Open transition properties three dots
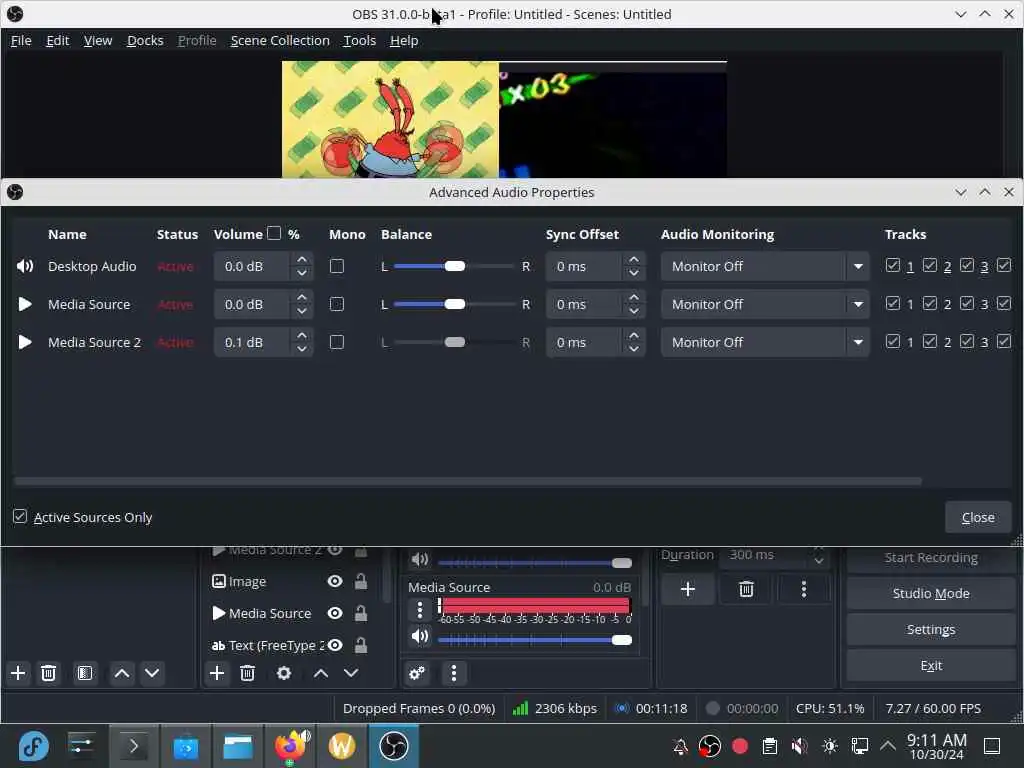The height and width of the screenshot is (768, 1024). pos(804,590)
